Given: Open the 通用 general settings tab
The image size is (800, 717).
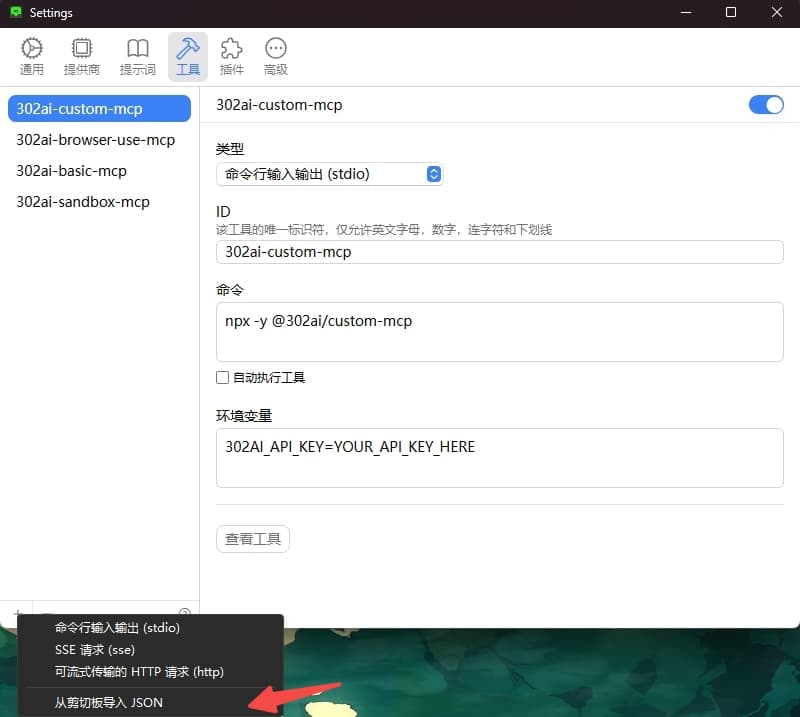Looking at the screenshot, I should pos(32,57).
